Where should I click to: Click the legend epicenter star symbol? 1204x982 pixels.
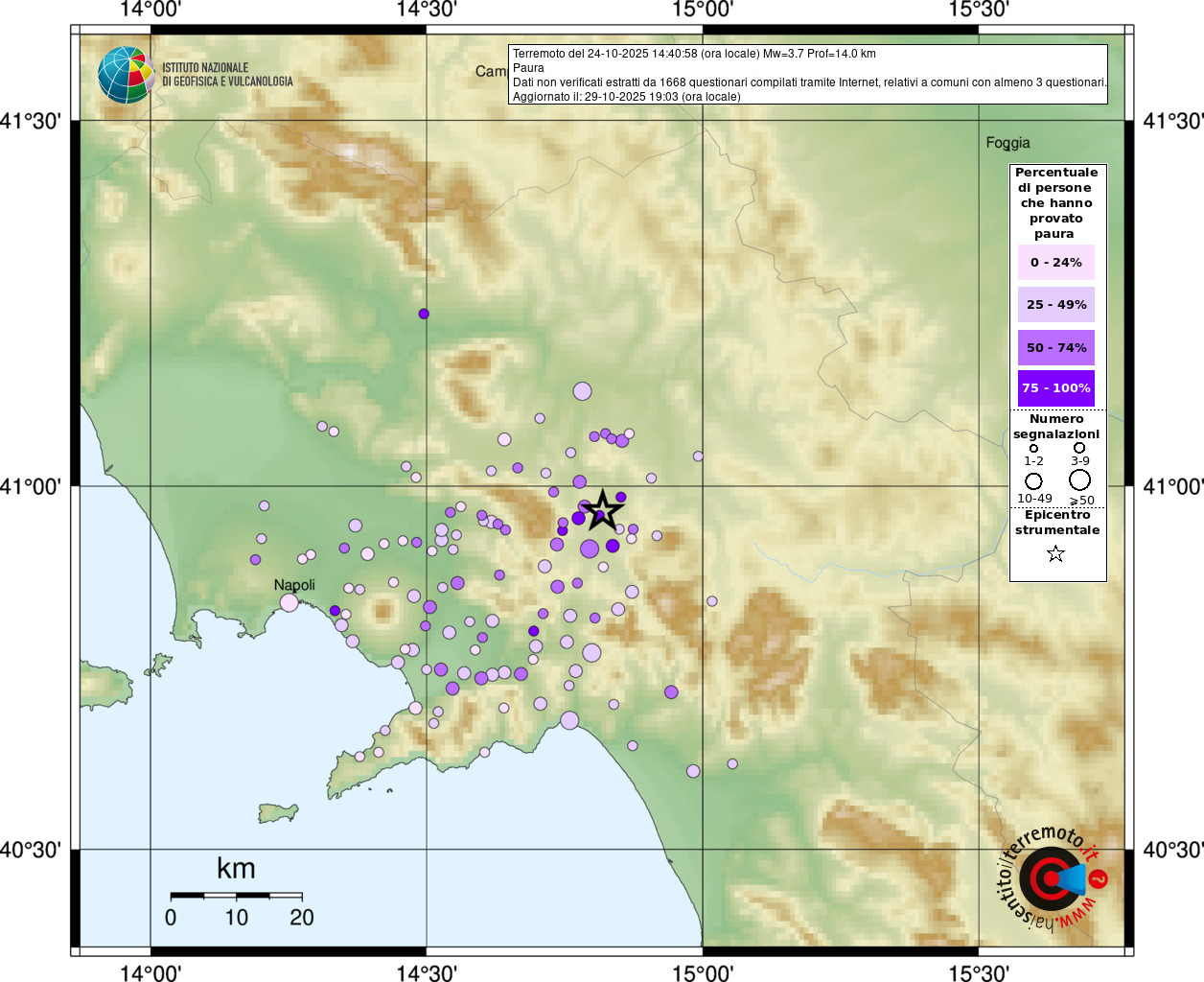point(1055,553)
